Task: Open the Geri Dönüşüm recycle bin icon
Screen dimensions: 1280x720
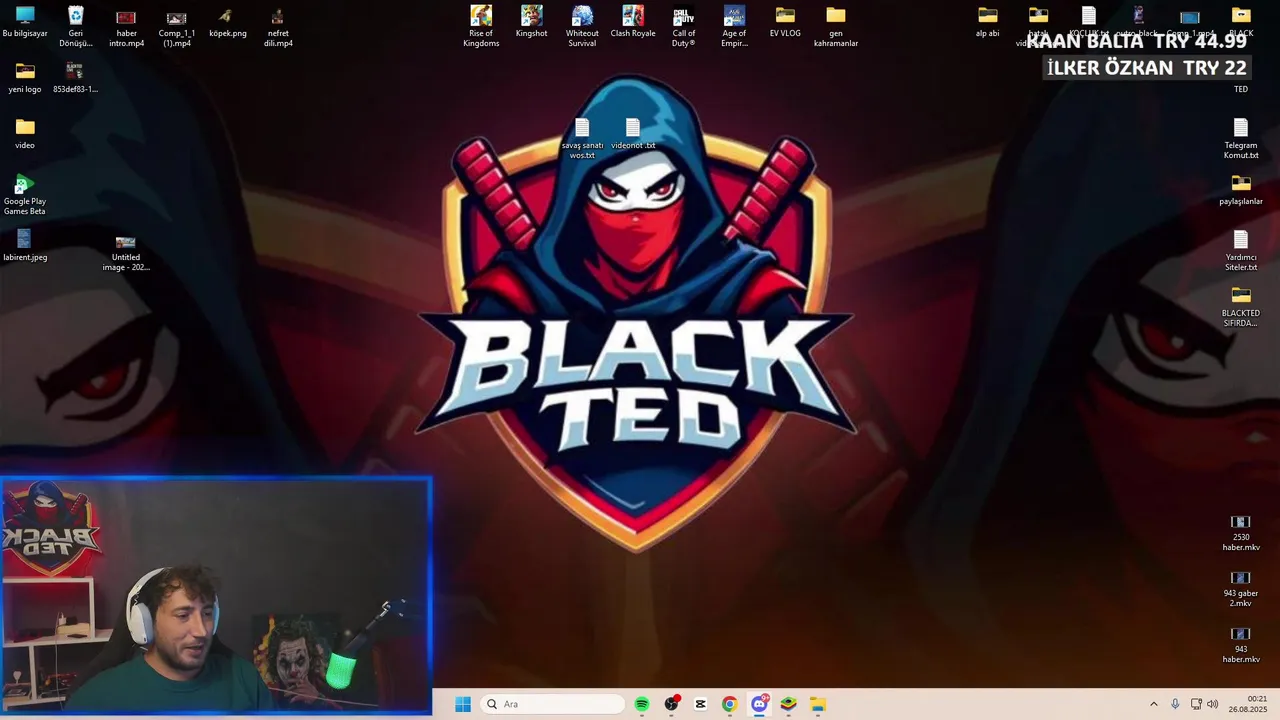Action: pyautogui.click(x=75, y=26)
